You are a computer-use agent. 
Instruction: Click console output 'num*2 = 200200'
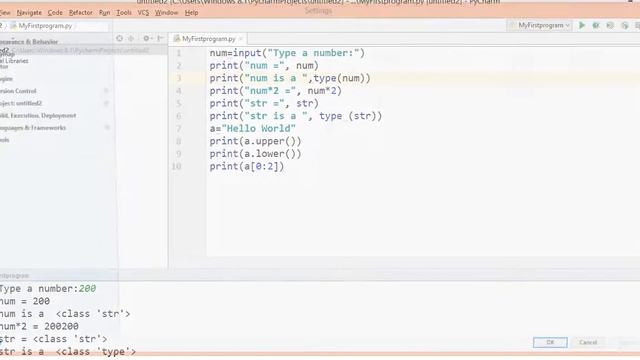point(39,327)
